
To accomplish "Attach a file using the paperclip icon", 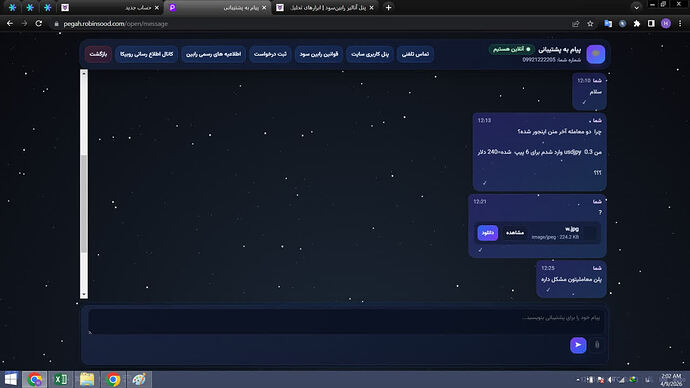I will point(597,345).
